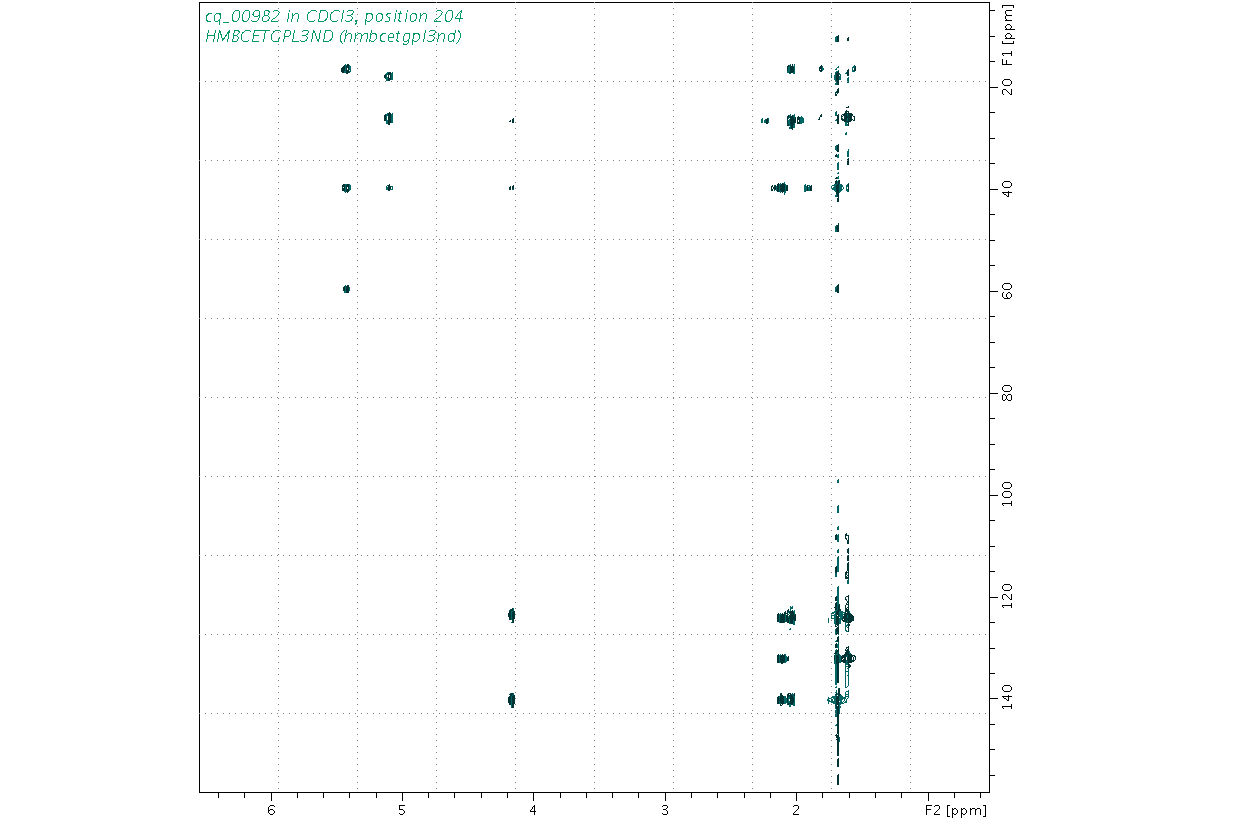This screenshot has width=1253, height=821.
Task: Select the 'HMBCETGPL3ND (hmbcetgpl3nd)' pulse program text
Action: pyautogui.click(x=333, y=36)
